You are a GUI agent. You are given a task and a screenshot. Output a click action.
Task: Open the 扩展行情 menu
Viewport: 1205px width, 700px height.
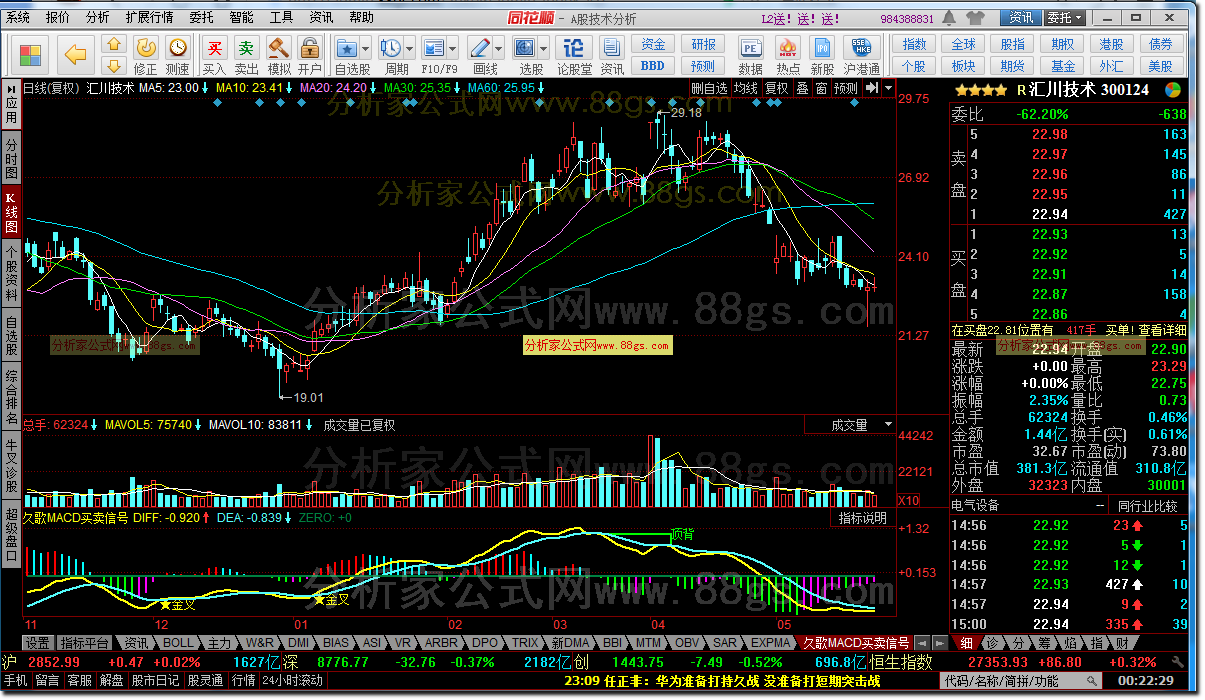pyautogui.click(x=149, y=18)
